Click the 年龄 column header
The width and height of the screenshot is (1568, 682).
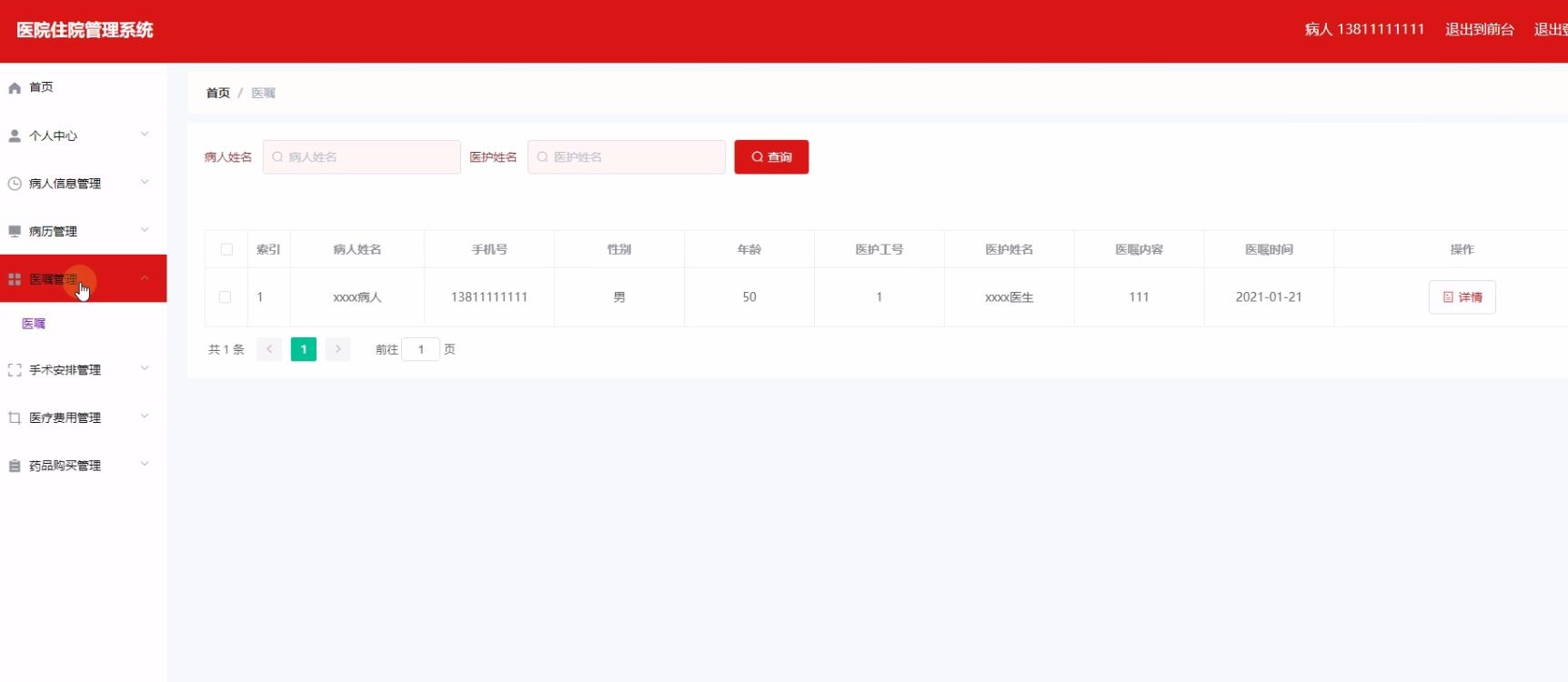pyautogui.click(x=749, y=249)
